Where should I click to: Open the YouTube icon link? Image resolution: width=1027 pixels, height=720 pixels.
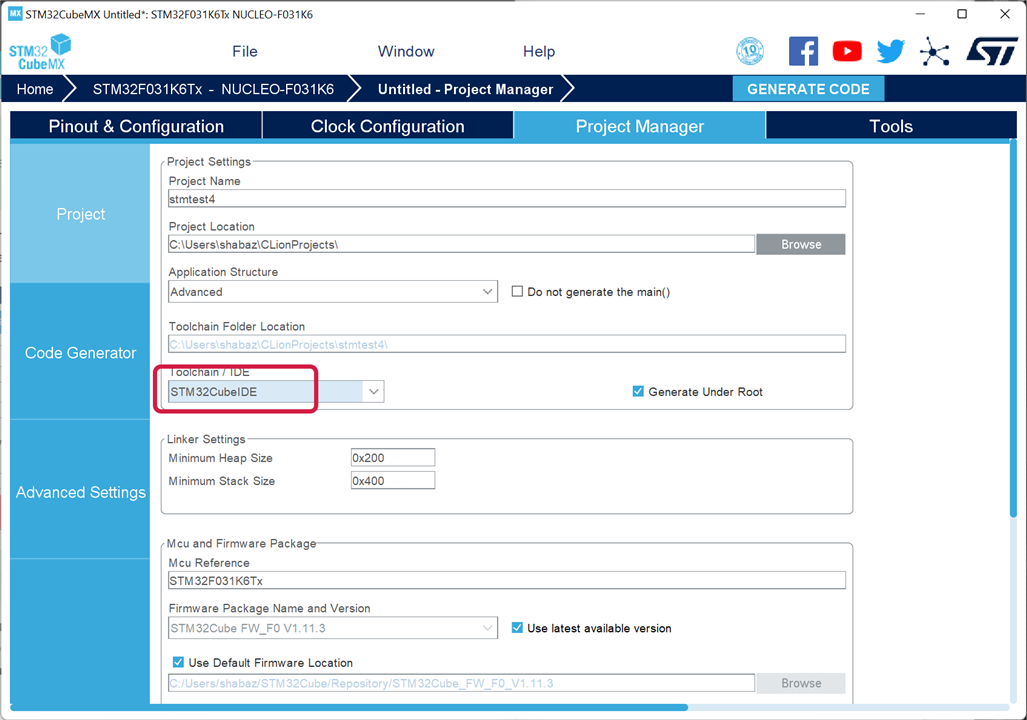pyautogui.click(x=847, y=51)
